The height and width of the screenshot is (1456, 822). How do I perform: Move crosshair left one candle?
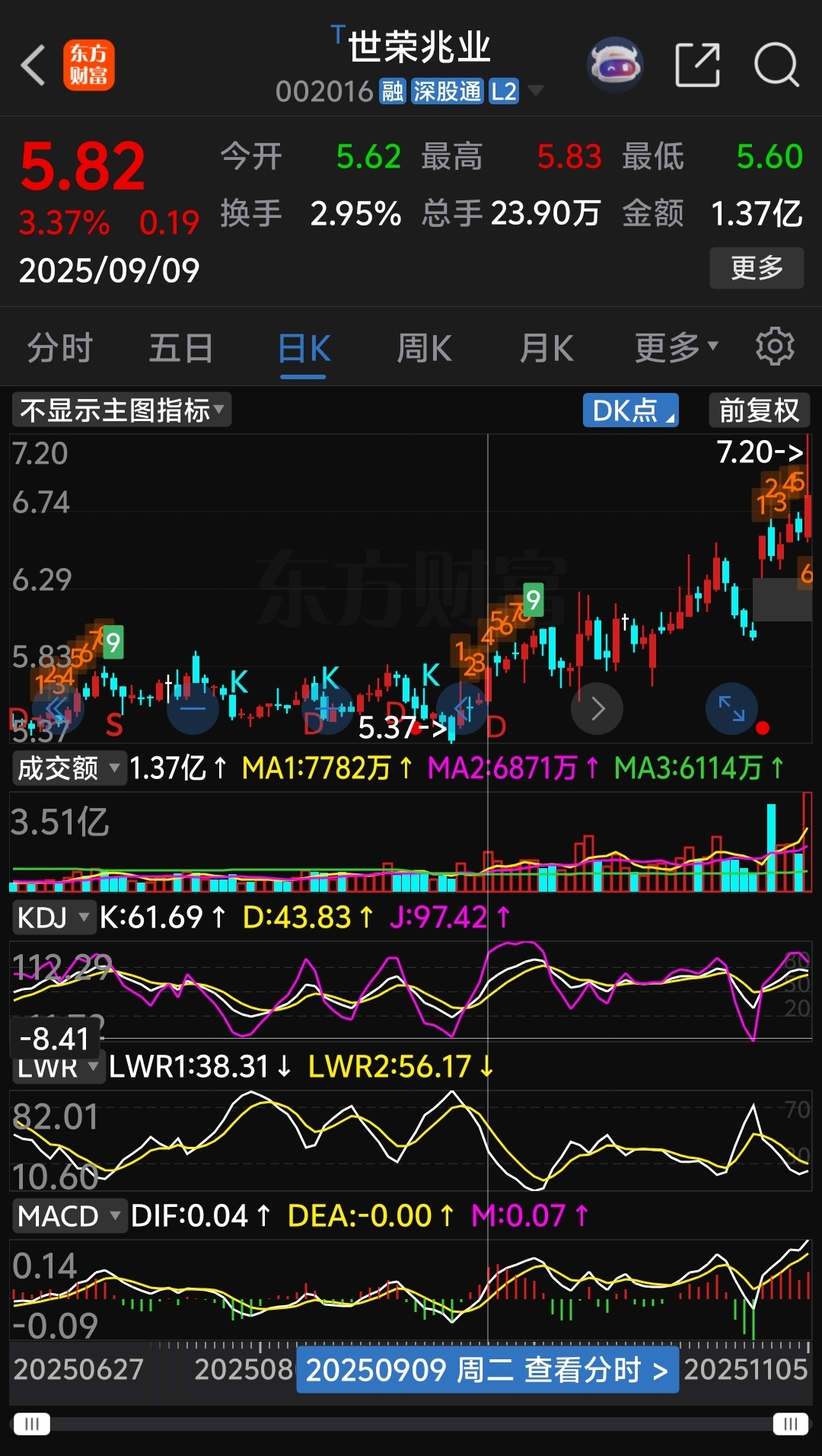click(x=462, y=709)
